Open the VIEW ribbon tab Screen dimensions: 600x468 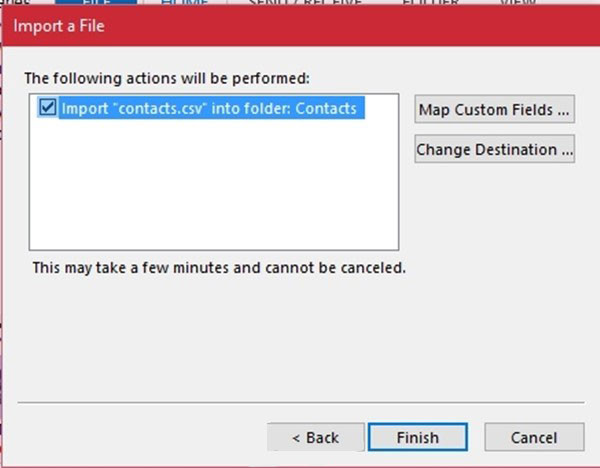point(518,2)
